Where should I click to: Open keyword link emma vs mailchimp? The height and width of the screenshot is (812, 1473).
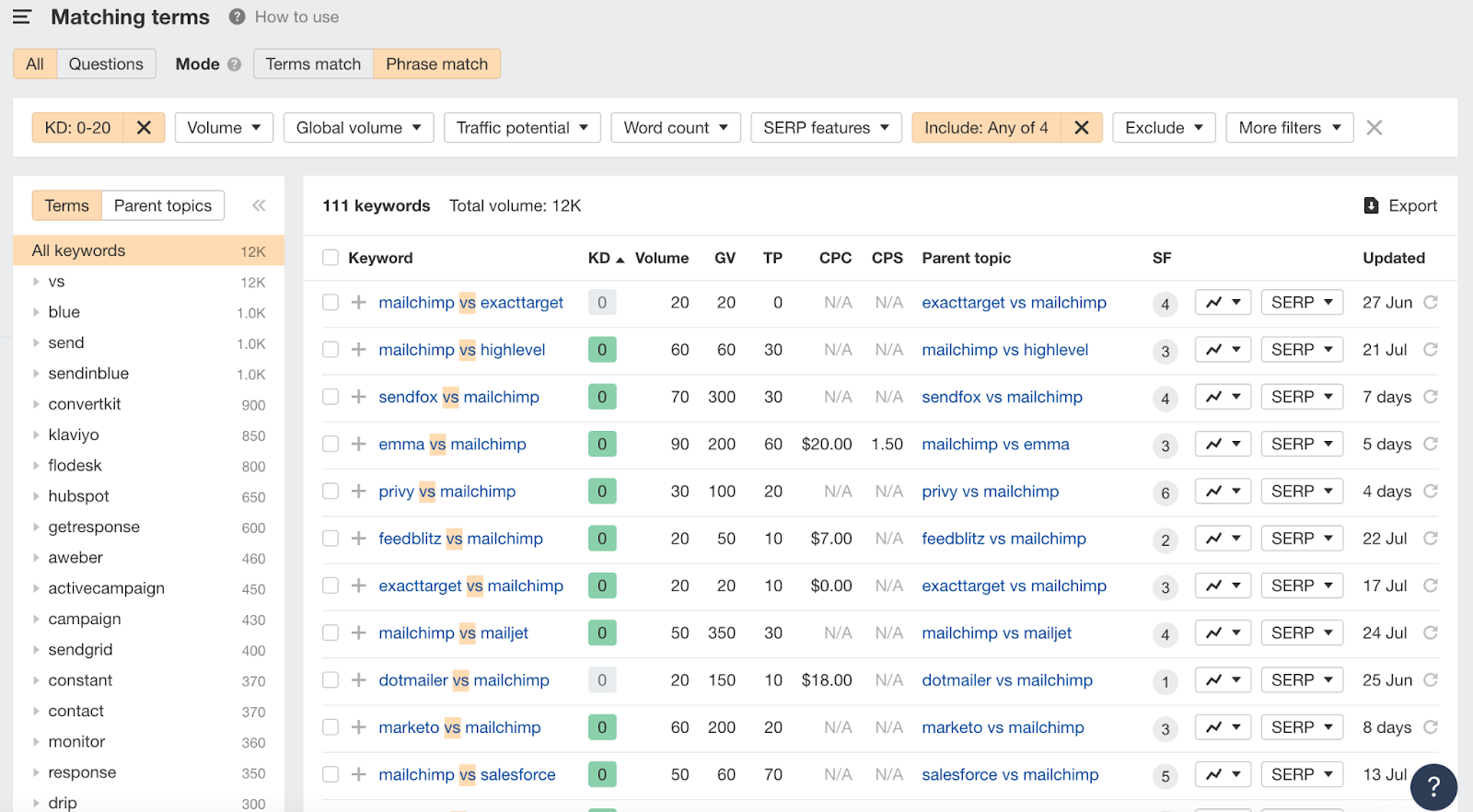[452, 445]
